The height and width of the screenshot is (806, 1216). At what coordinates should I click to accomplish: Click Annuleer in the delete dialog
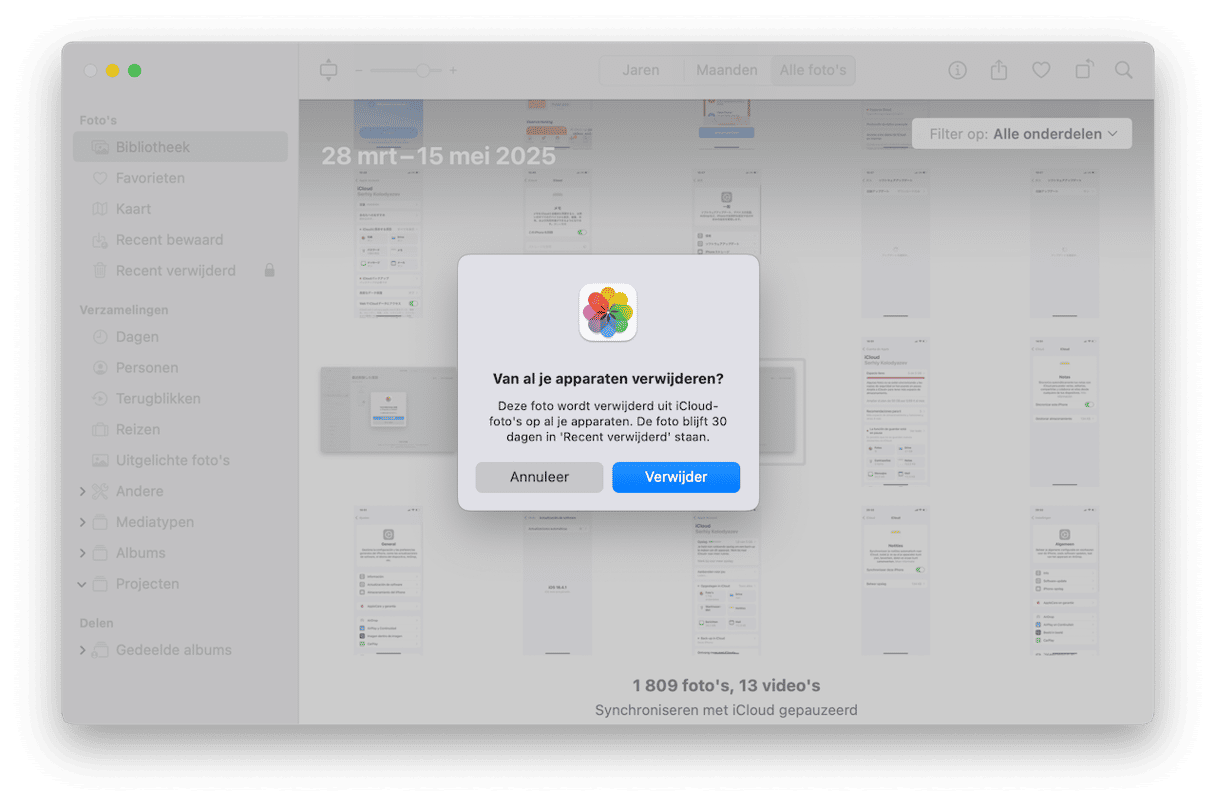tap(539, 477)
